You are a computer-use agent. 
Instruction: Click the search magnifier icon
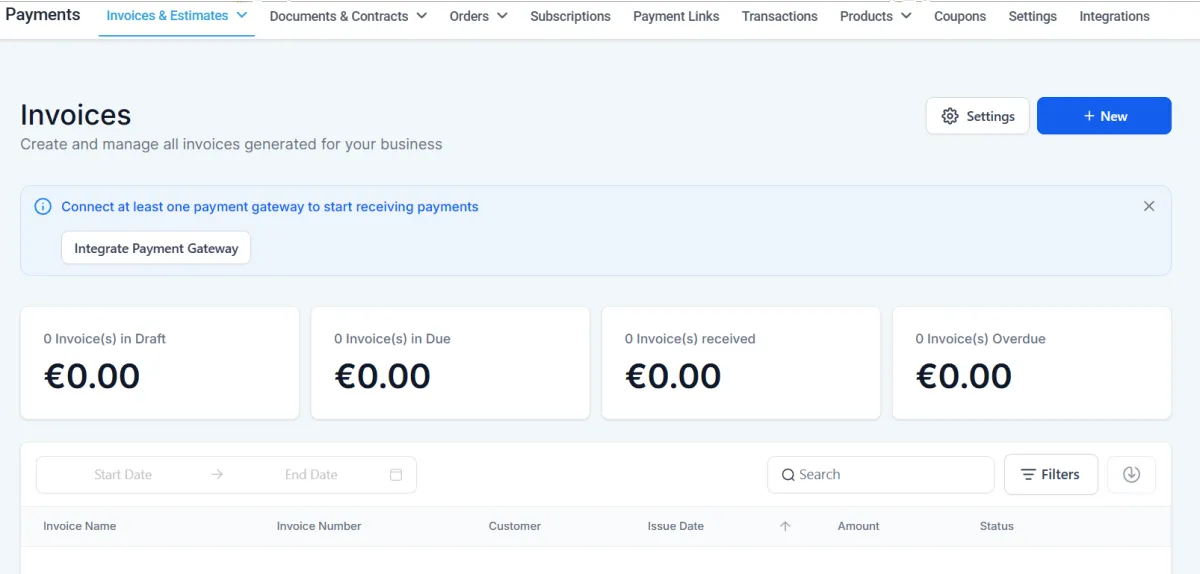789,475
